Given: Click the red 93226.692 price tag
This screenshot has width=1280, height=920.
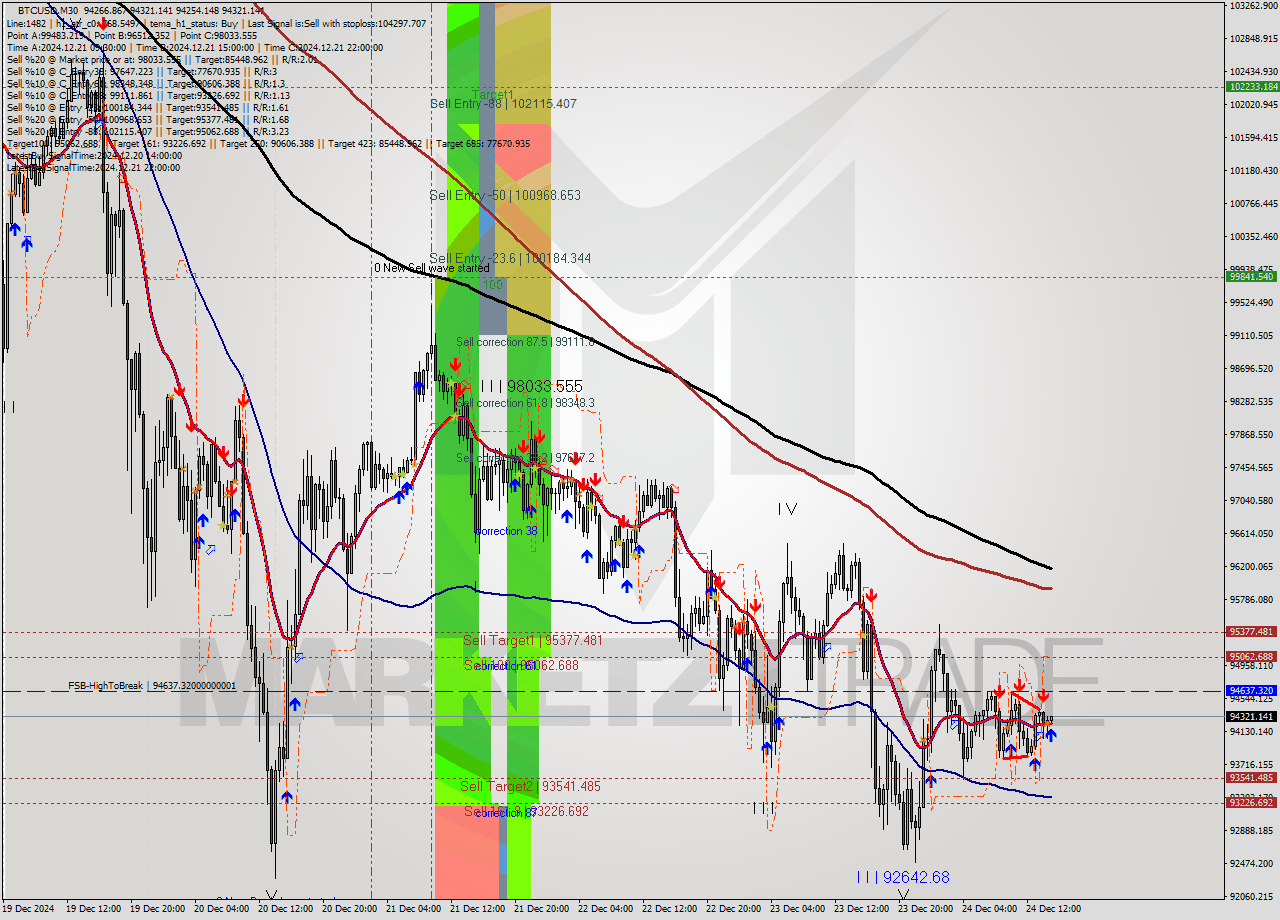Looking at the screenshot, I should (1252, 803).
